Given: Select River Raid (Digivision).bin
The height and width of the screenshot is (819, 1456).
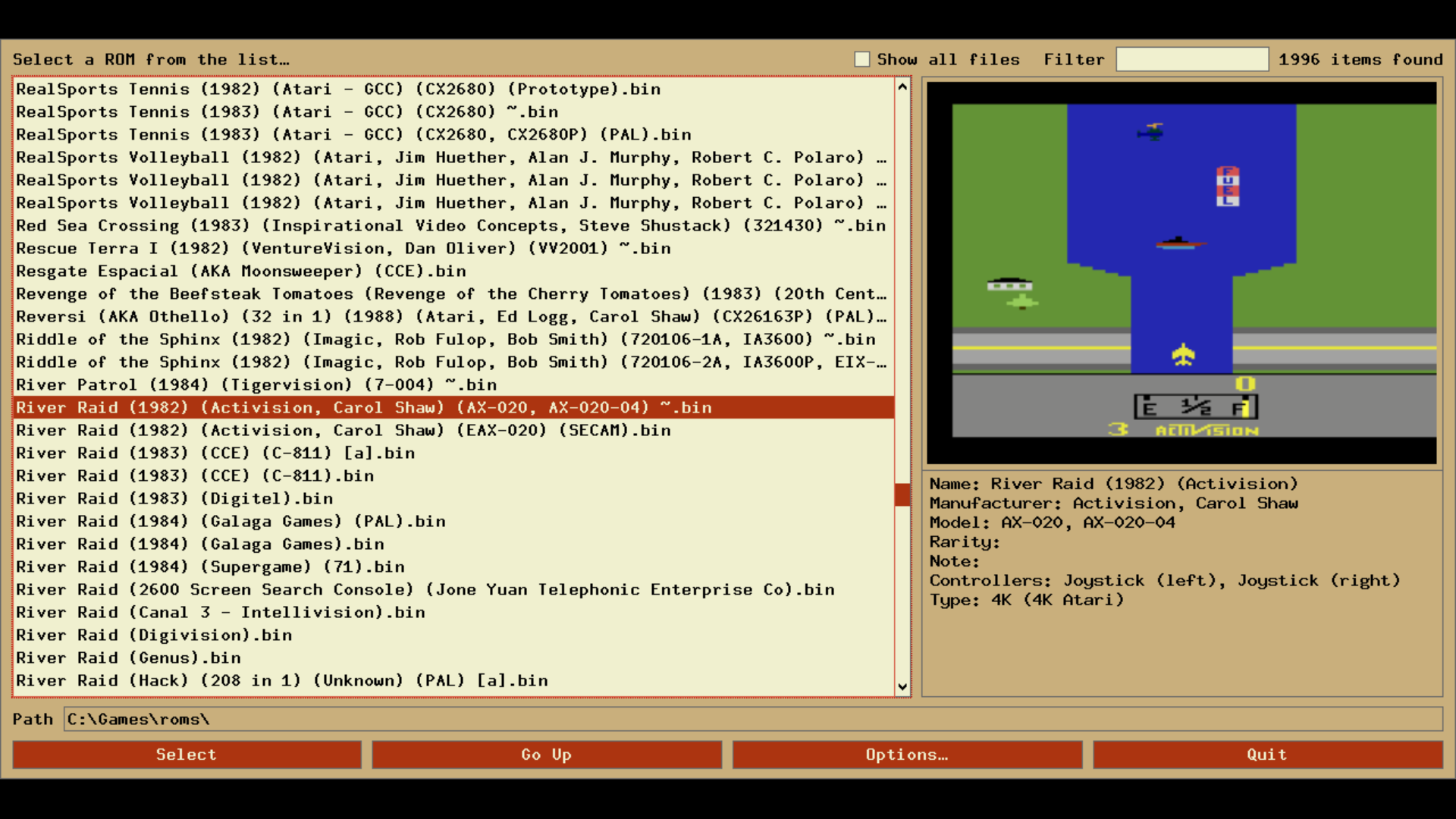Looking at the screenshot, I should point(453,635).
